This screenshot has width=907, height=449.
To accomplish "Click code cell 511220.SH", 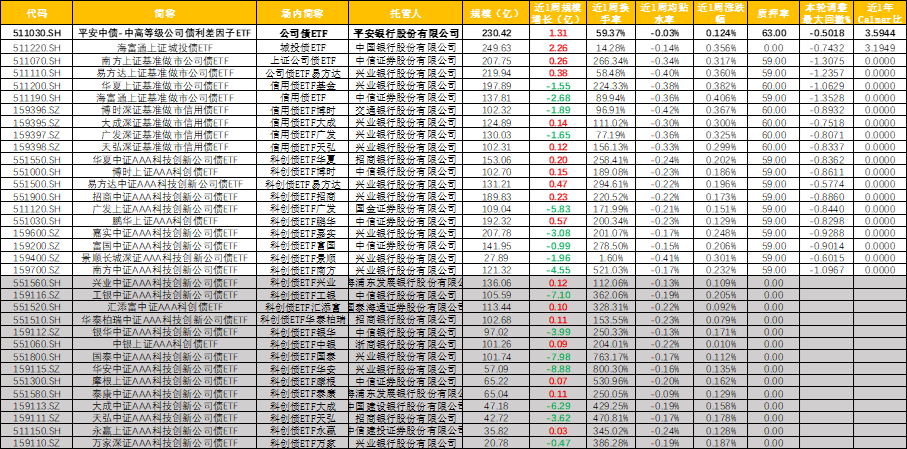I will point(36,47).
